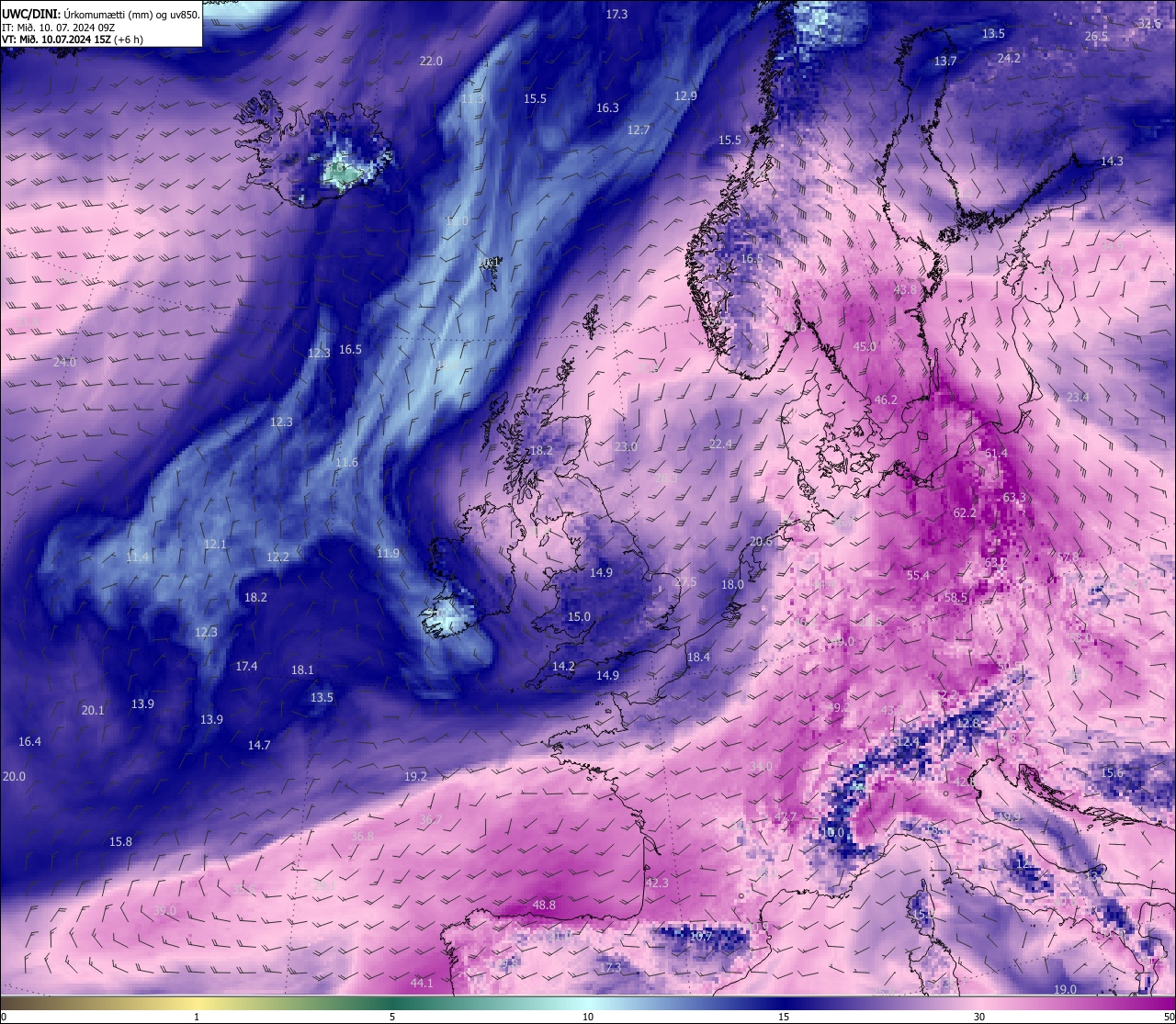The image size is (1176, 1024).
Task: Click the map value '58.5'
Action: click(955, 598)
